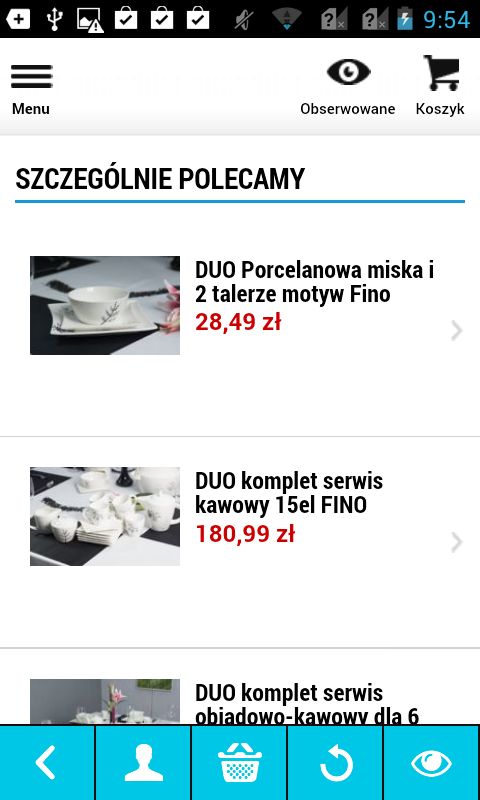Expand the DUO Porcelanowa miska item chevron
480x800 pixels.
coord(457,331)
